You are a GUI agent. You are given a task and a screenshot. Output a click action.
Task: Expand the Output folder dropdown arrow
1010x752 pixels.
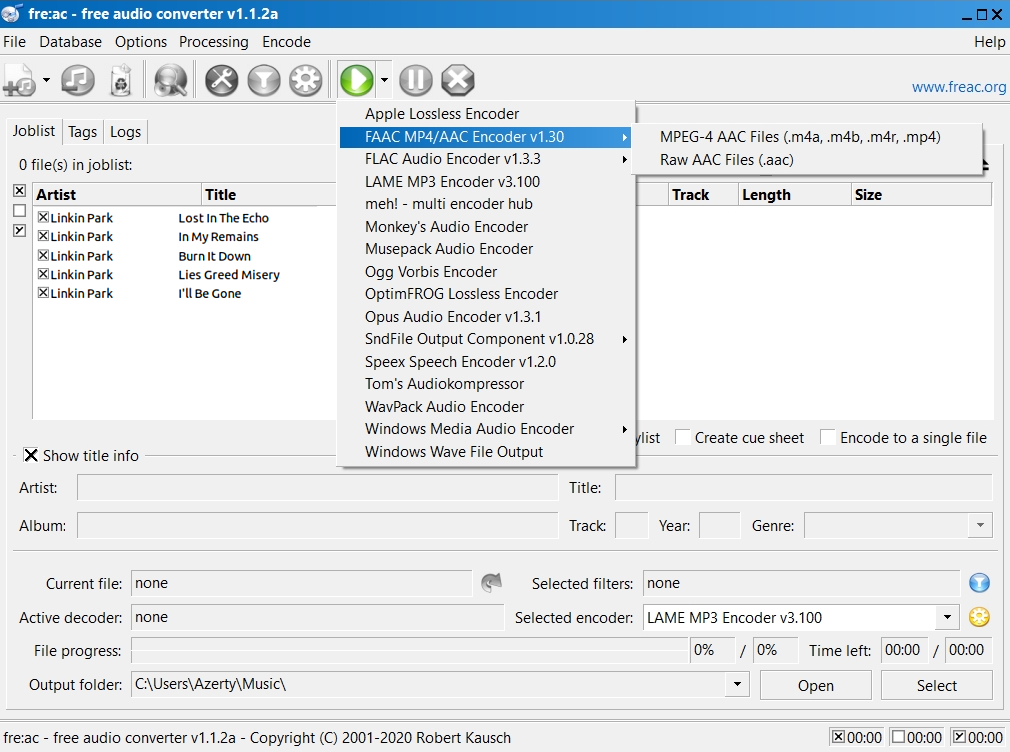coord(737,685)
